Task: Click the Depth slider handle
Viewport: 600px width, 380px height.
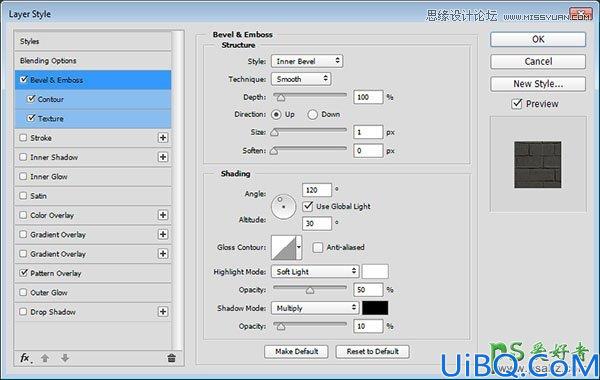Action: (x=281, y=98)
